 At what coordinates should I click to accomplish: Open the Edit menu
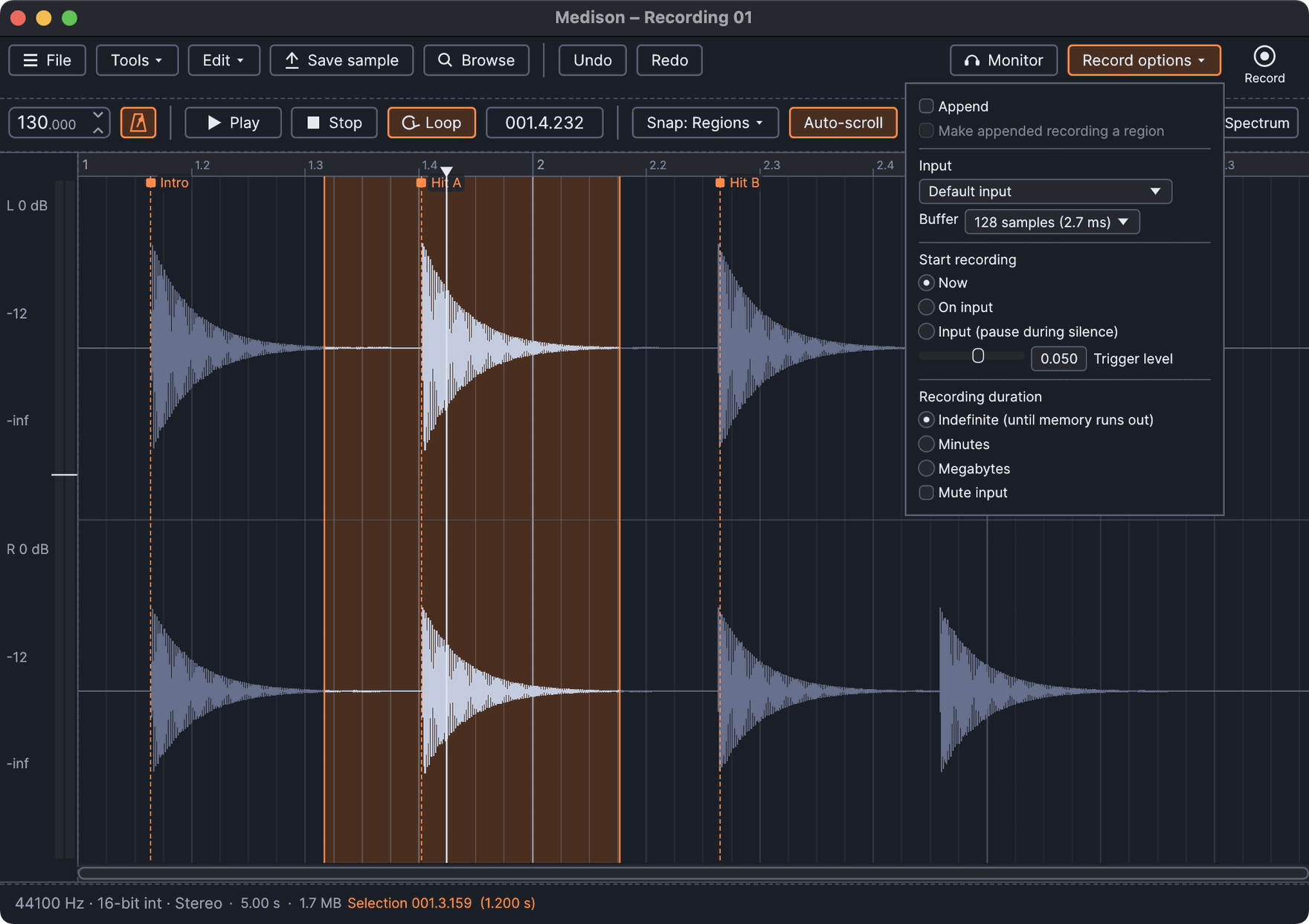pos(224,60)
